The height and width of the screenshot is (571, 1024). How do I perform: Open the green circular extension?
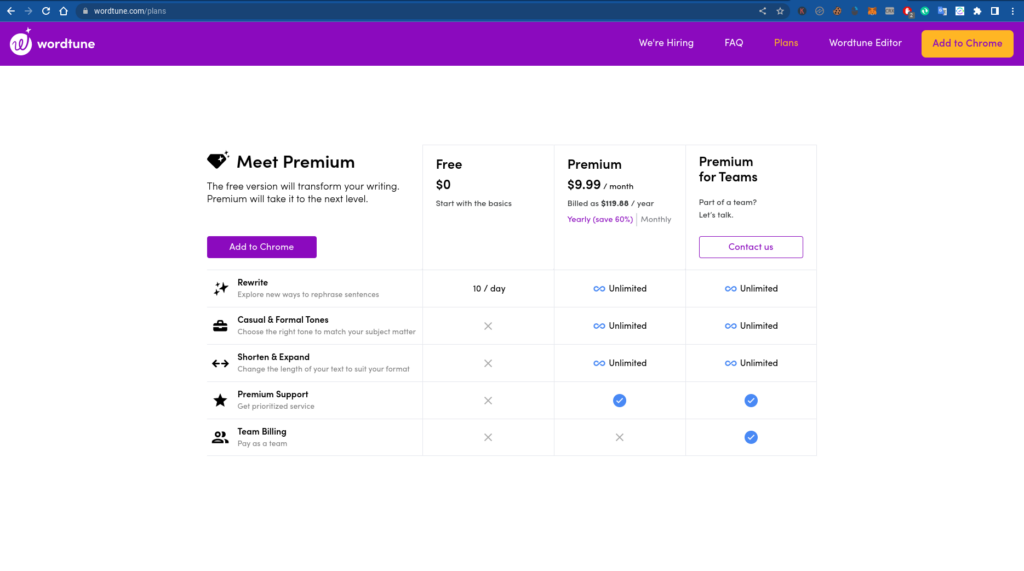[x=925, y=11]
